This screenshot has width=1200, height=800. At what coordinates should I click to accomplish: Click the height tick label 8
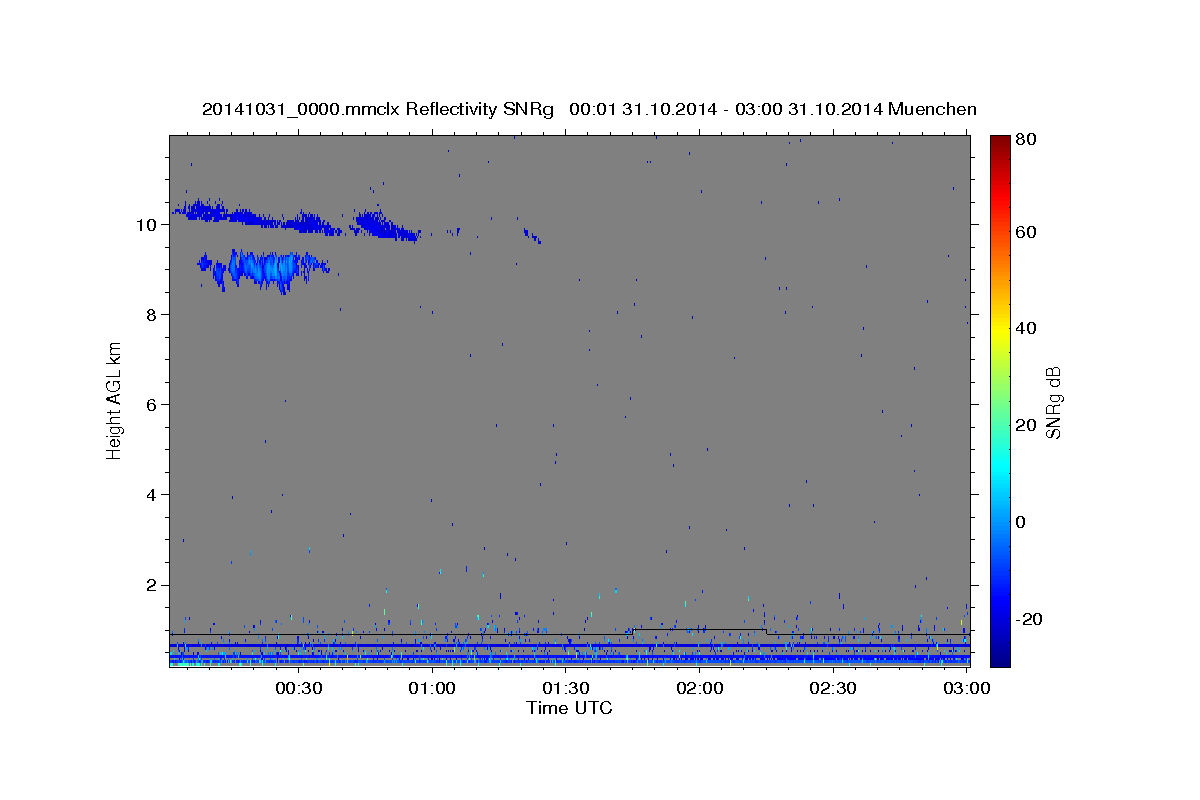tap(152, 314)
